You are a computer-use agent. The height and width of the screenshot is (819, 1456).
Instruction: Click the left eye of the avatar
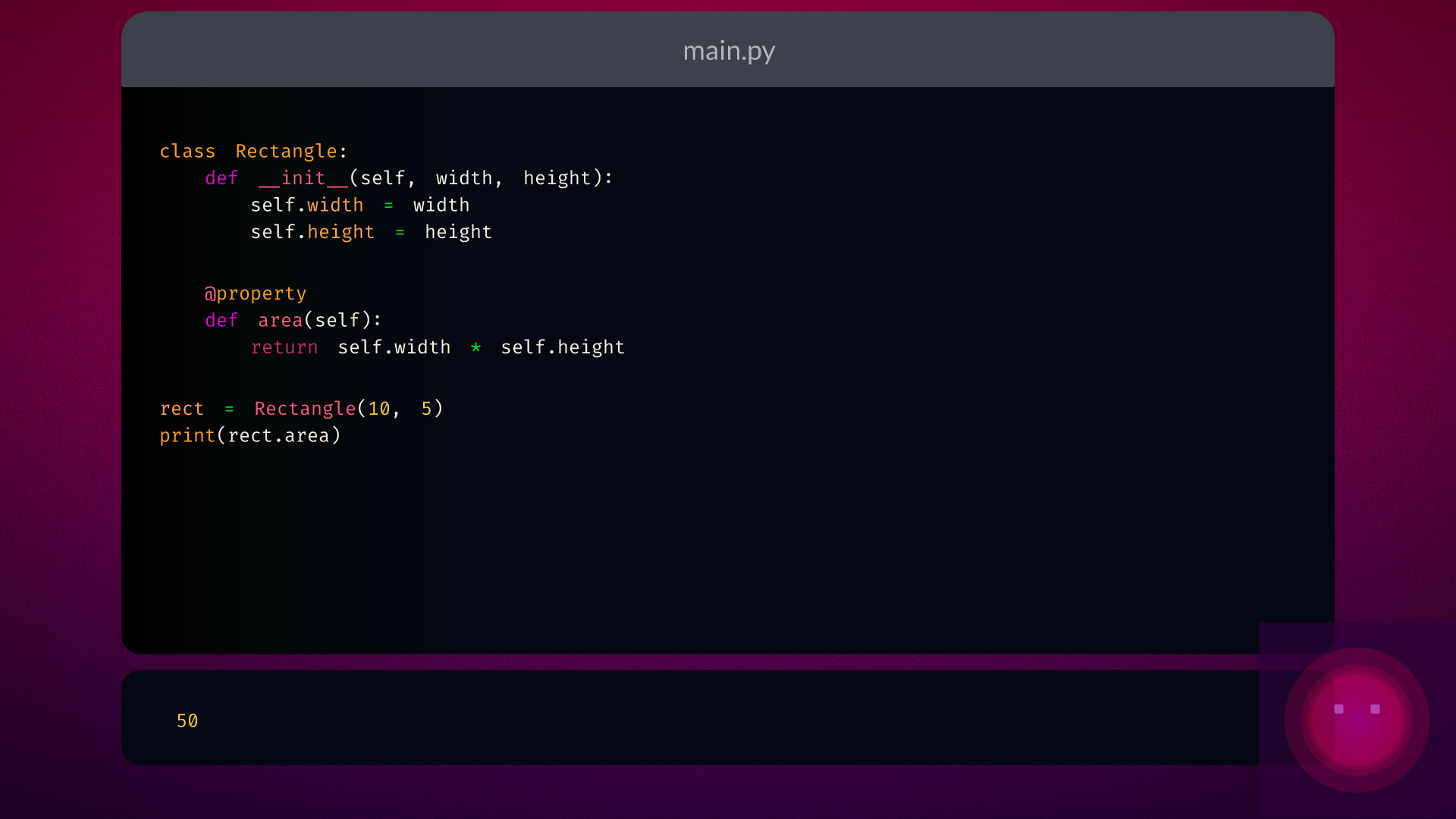coord(1338,709)
